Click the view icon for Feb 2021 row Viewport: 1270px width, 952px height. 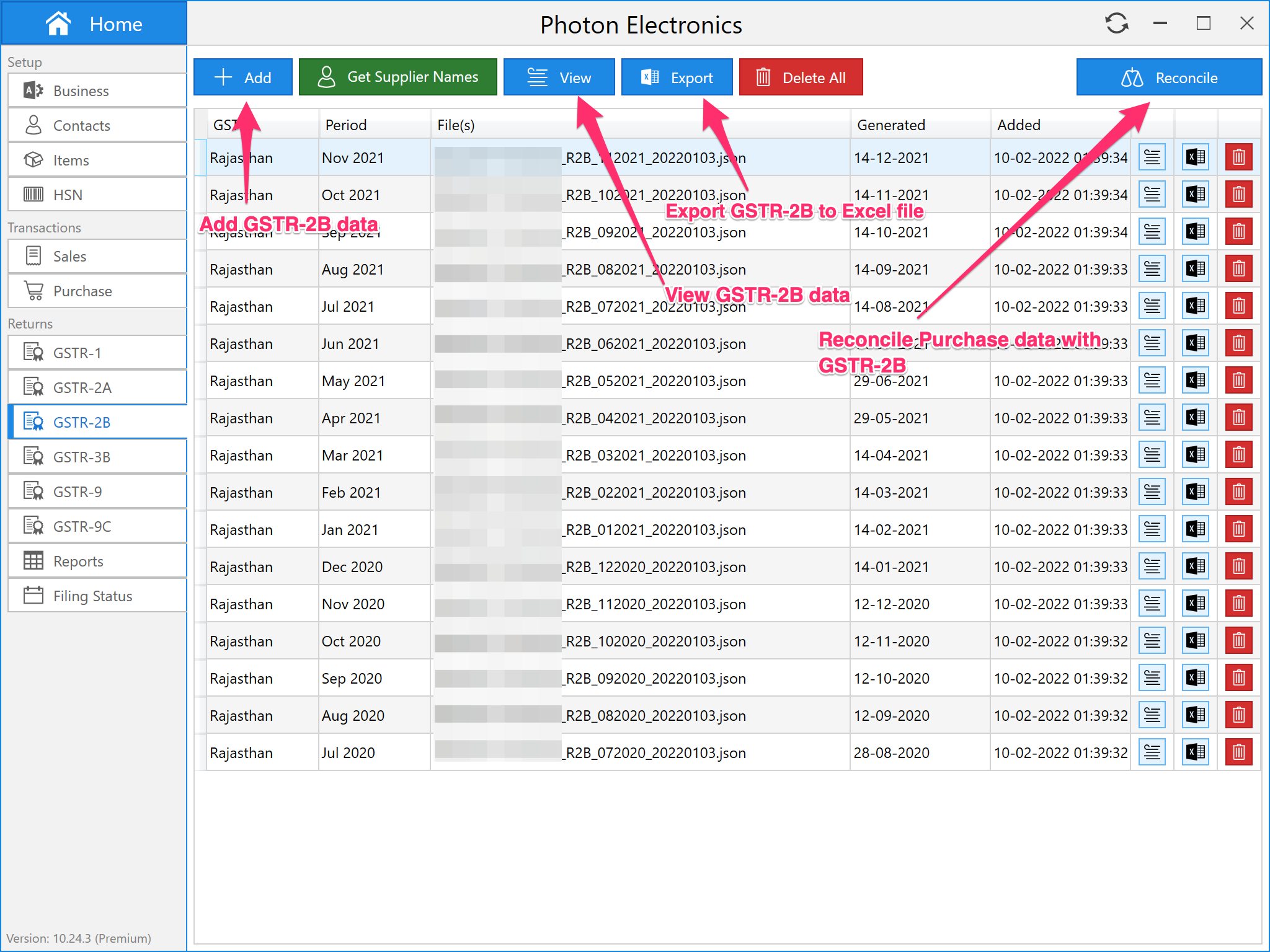tap(1152, 492)
